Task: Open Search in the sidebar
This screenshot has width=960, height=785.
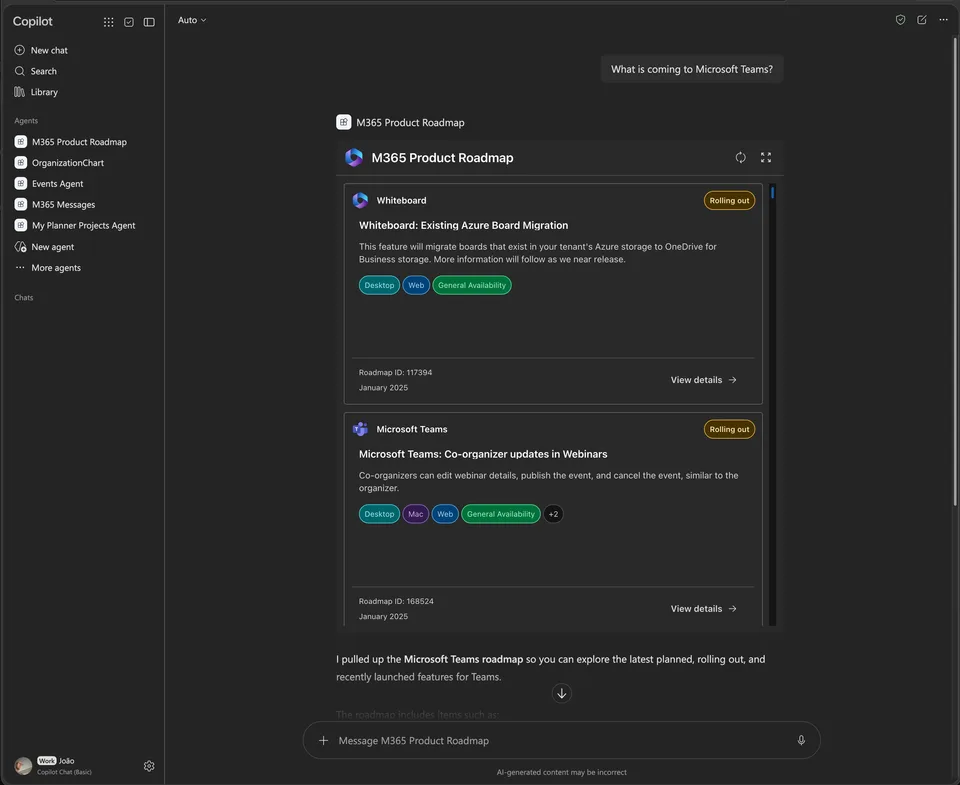Action: point(36,71)
